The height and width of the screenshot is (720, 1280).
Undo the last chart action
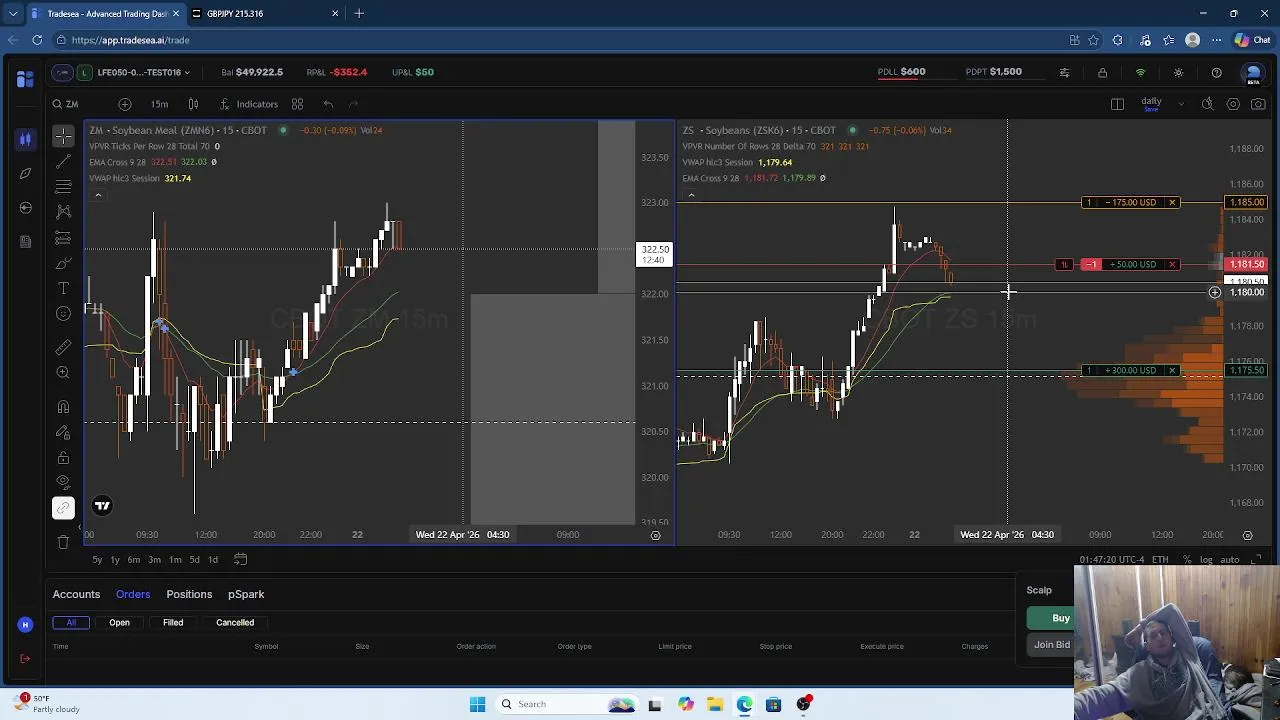pyautogui.click(x=328, y=104)
